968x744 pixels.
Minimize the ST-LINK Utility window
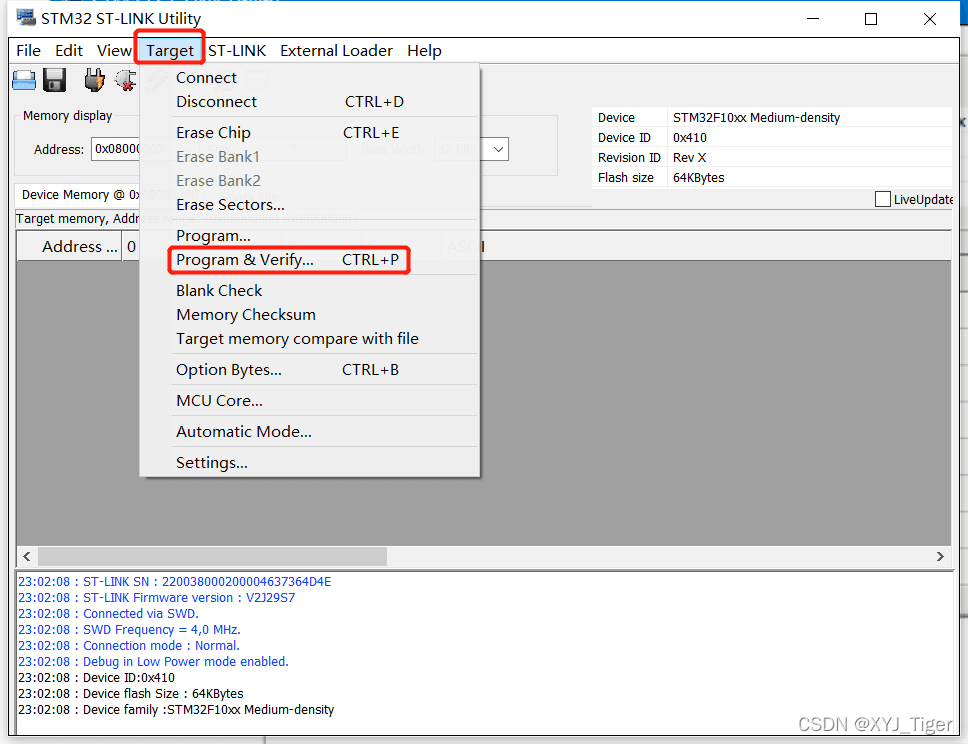click(x=813, y=19)
